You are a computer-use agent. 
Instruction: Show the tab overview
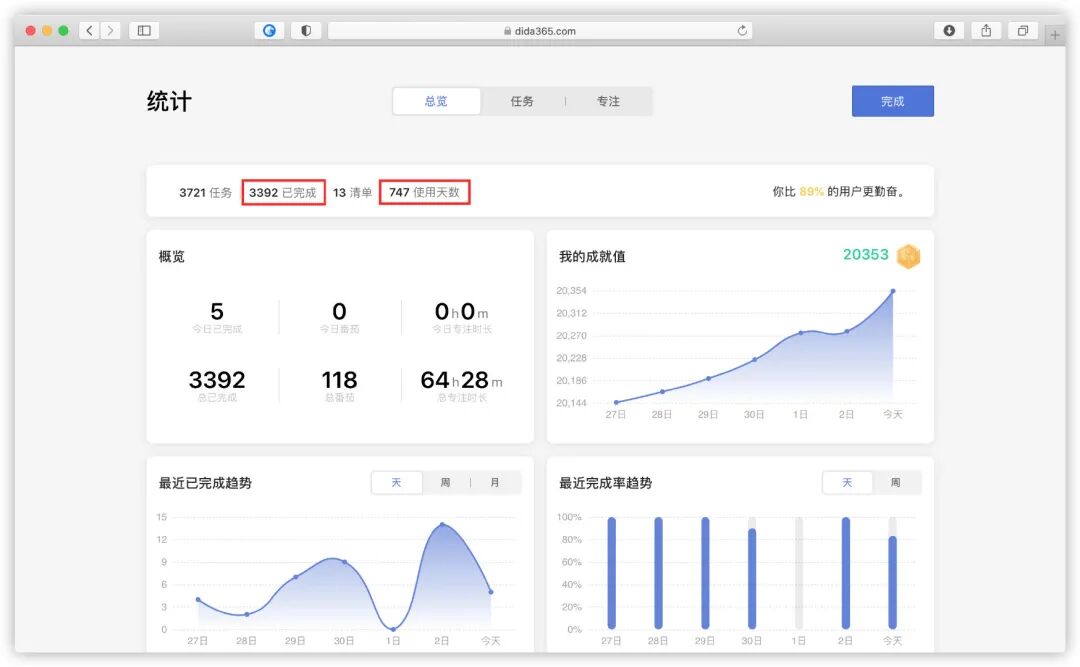tap(1023, 30)
